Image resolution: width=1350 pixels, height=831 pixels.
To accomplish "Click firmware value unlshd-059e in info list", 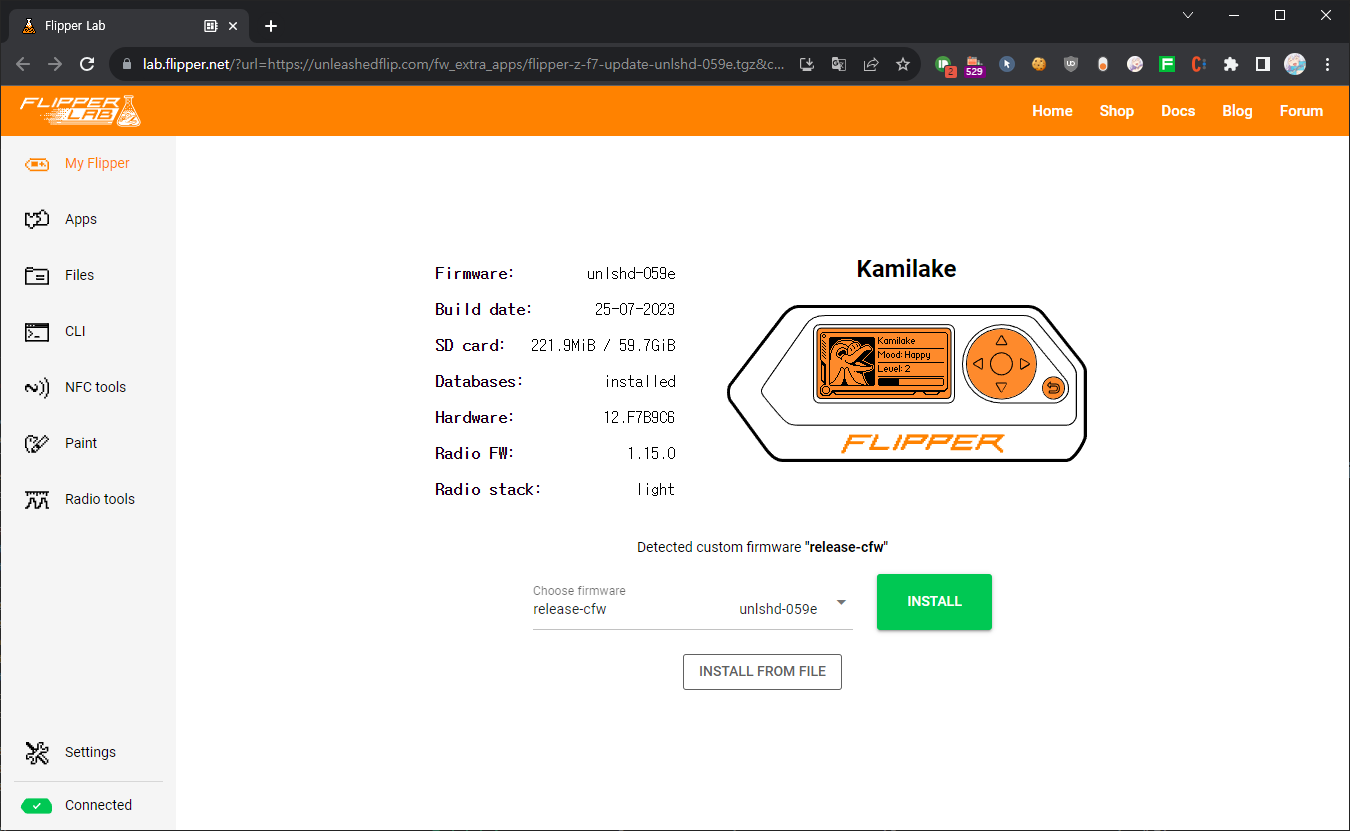I will (x=631, y=273).
